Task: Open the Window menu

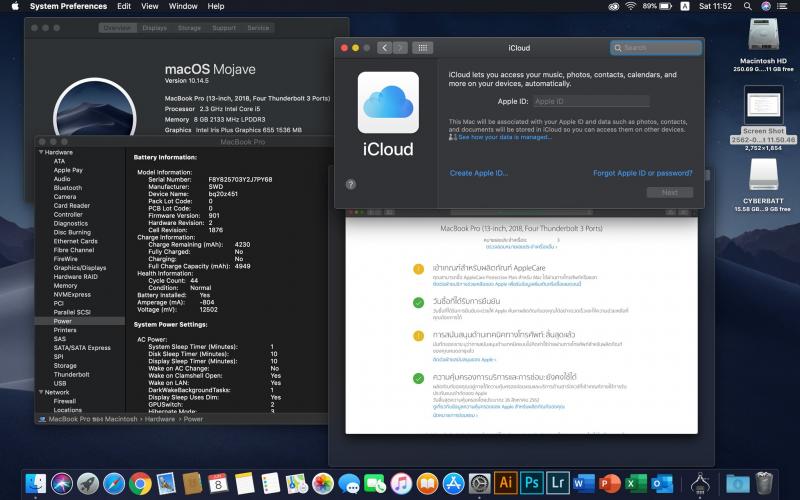Action: coord(183,7)
